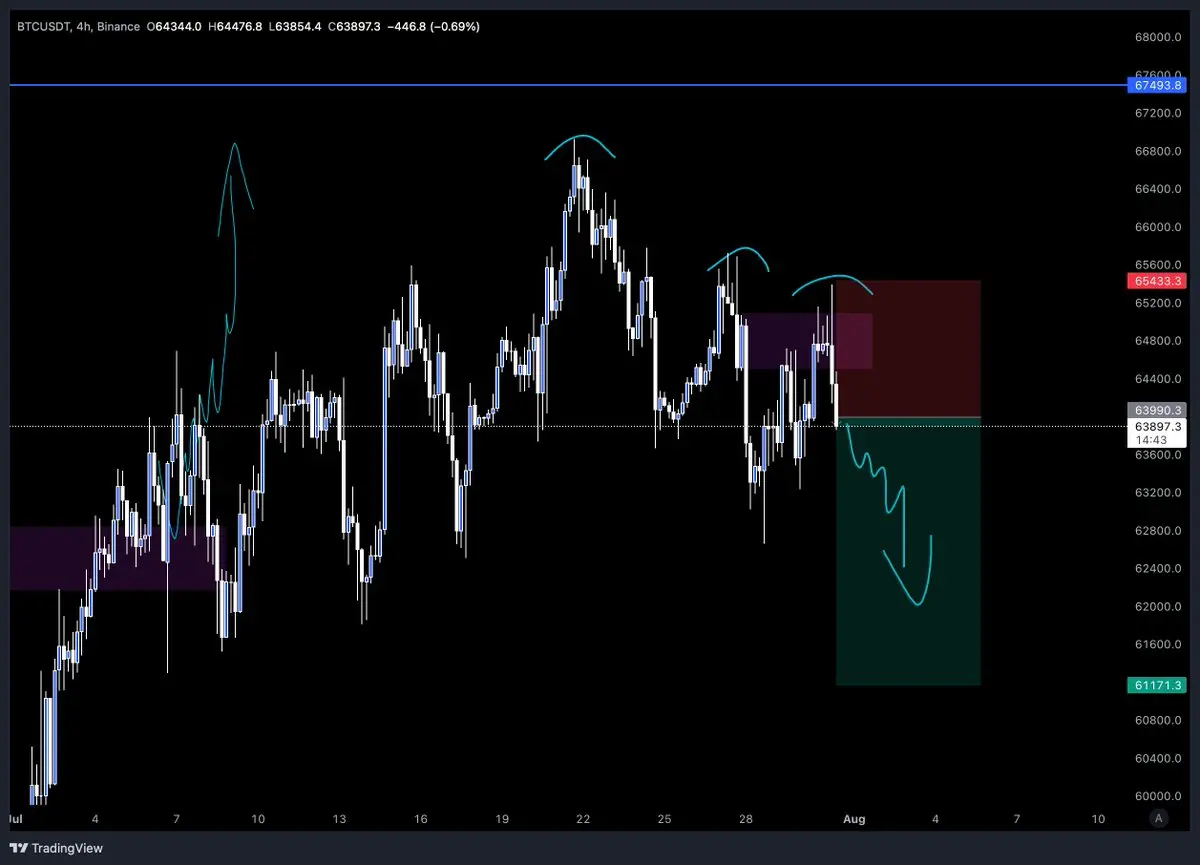1200x865 pixels.
Task: Select the green profit zone of short position
Action: pos(908,551)
